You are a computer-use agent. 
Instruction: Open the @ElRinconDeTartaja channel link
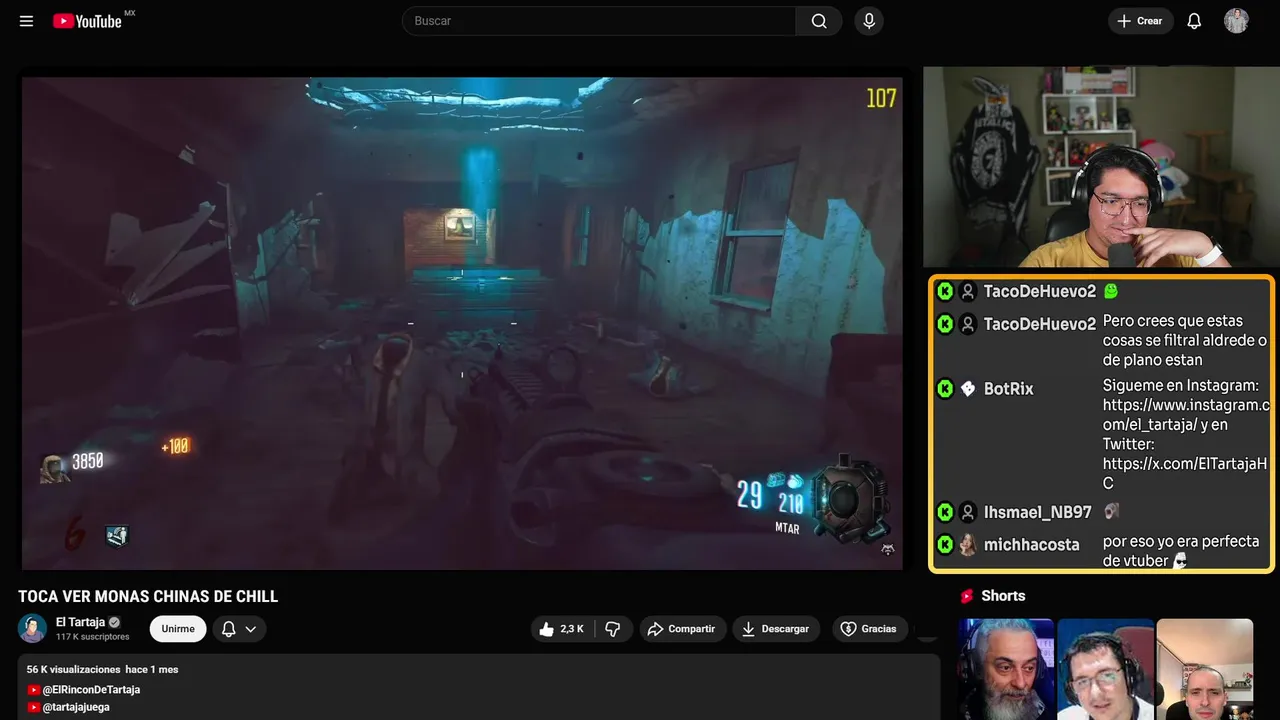[91, 690]
